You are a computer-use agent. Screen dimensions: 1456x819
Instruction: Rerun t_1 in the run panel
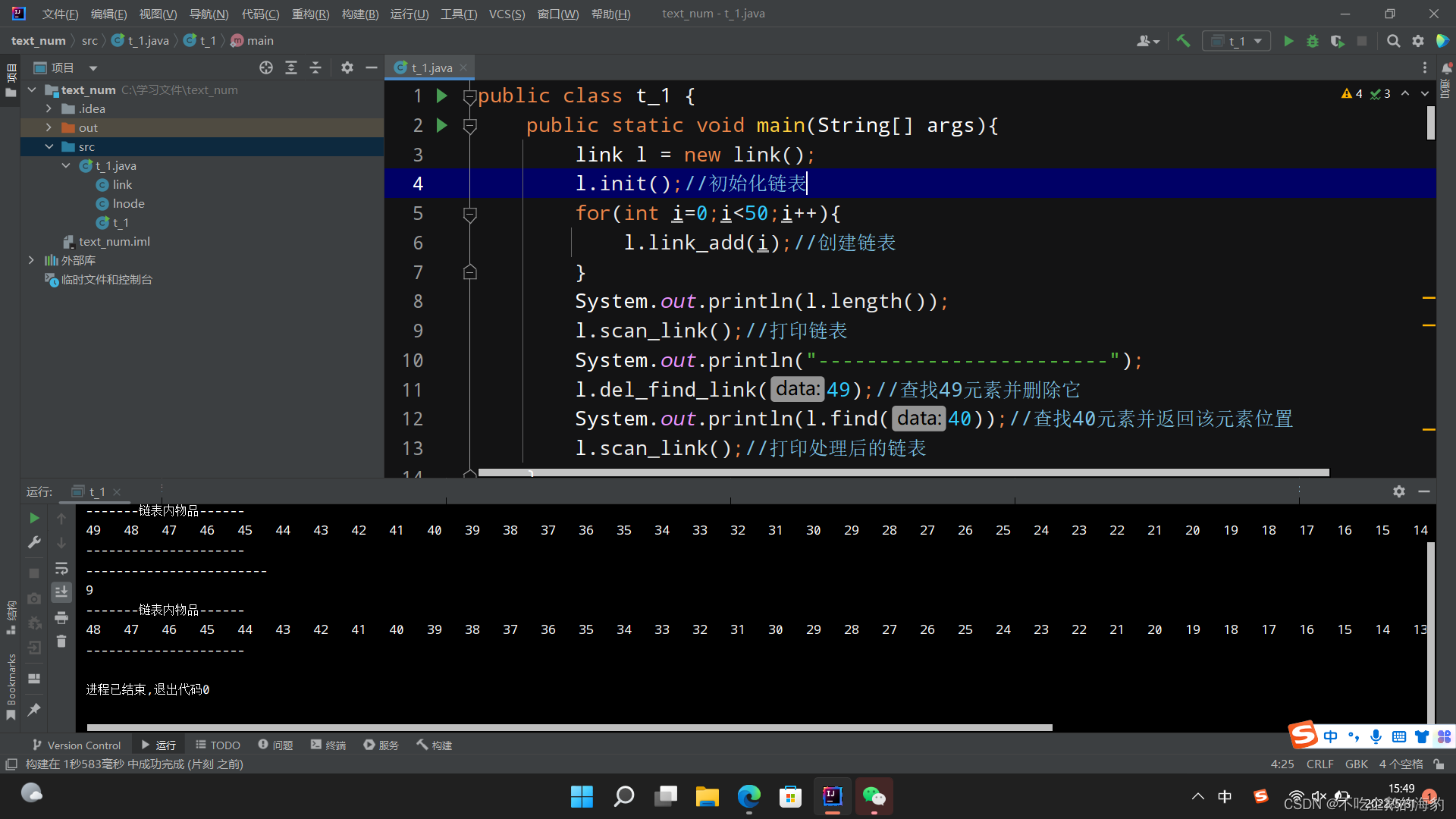coord(34,518)
